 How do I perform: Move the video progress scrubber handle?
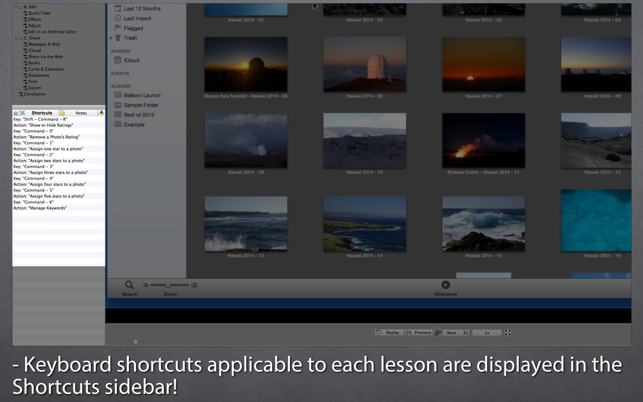(136, 342)
